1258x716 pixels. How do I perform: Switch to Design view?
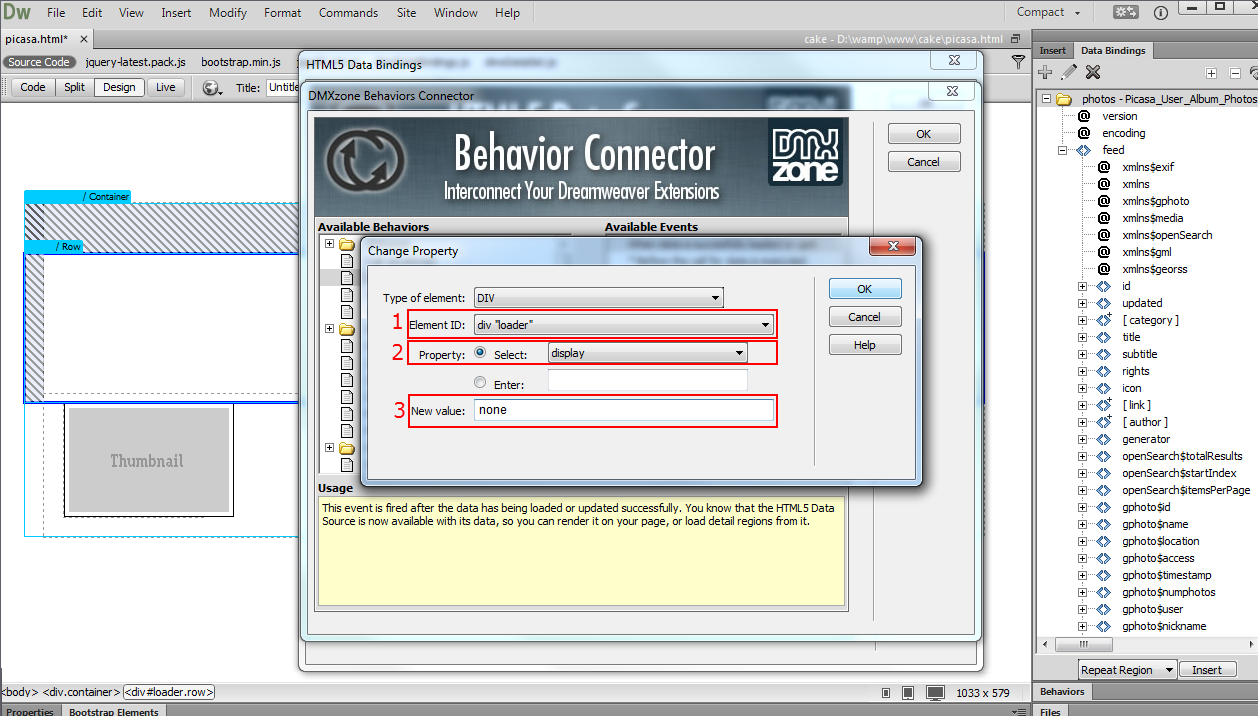click(119, 87)
